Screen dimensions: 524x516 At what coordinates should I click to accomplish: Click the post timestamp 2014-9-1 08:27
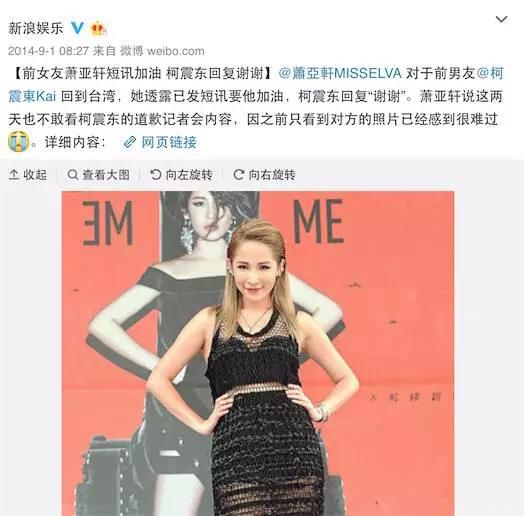[x=48, y=51]
